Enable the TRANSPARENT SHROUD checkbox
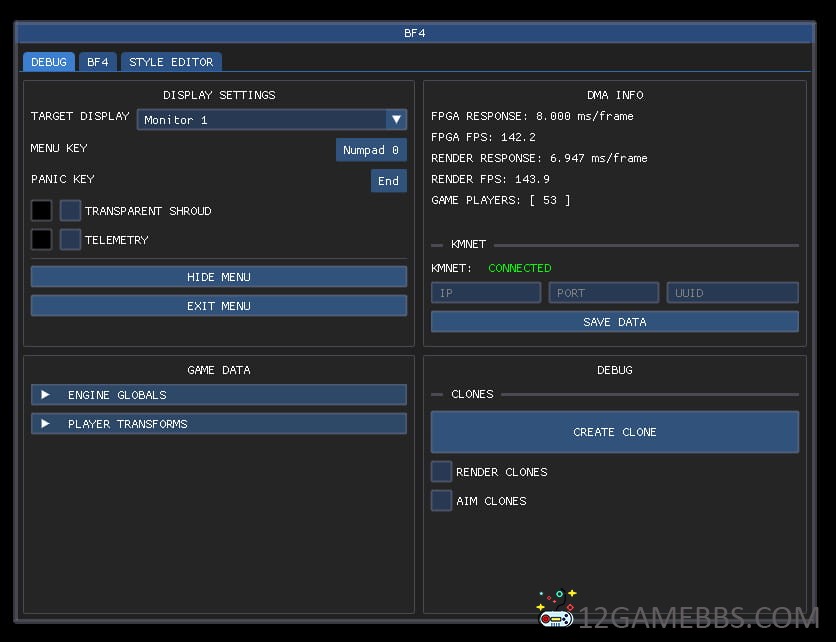Image resolution: width=836 pixels, height=642 pixels. 70,210
